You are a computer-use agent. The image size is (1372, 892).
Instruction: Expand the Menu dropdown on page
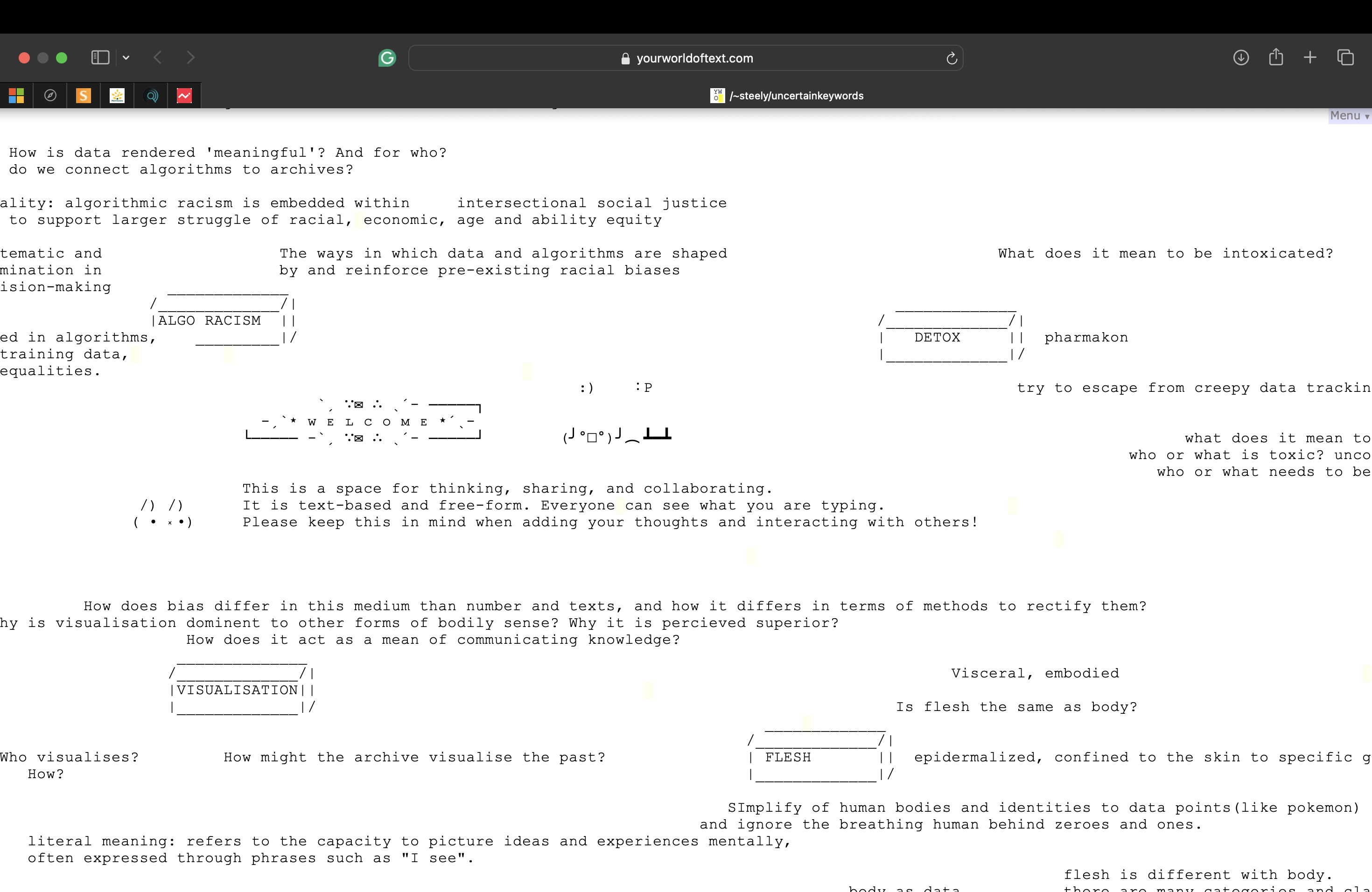point(1349,116)
